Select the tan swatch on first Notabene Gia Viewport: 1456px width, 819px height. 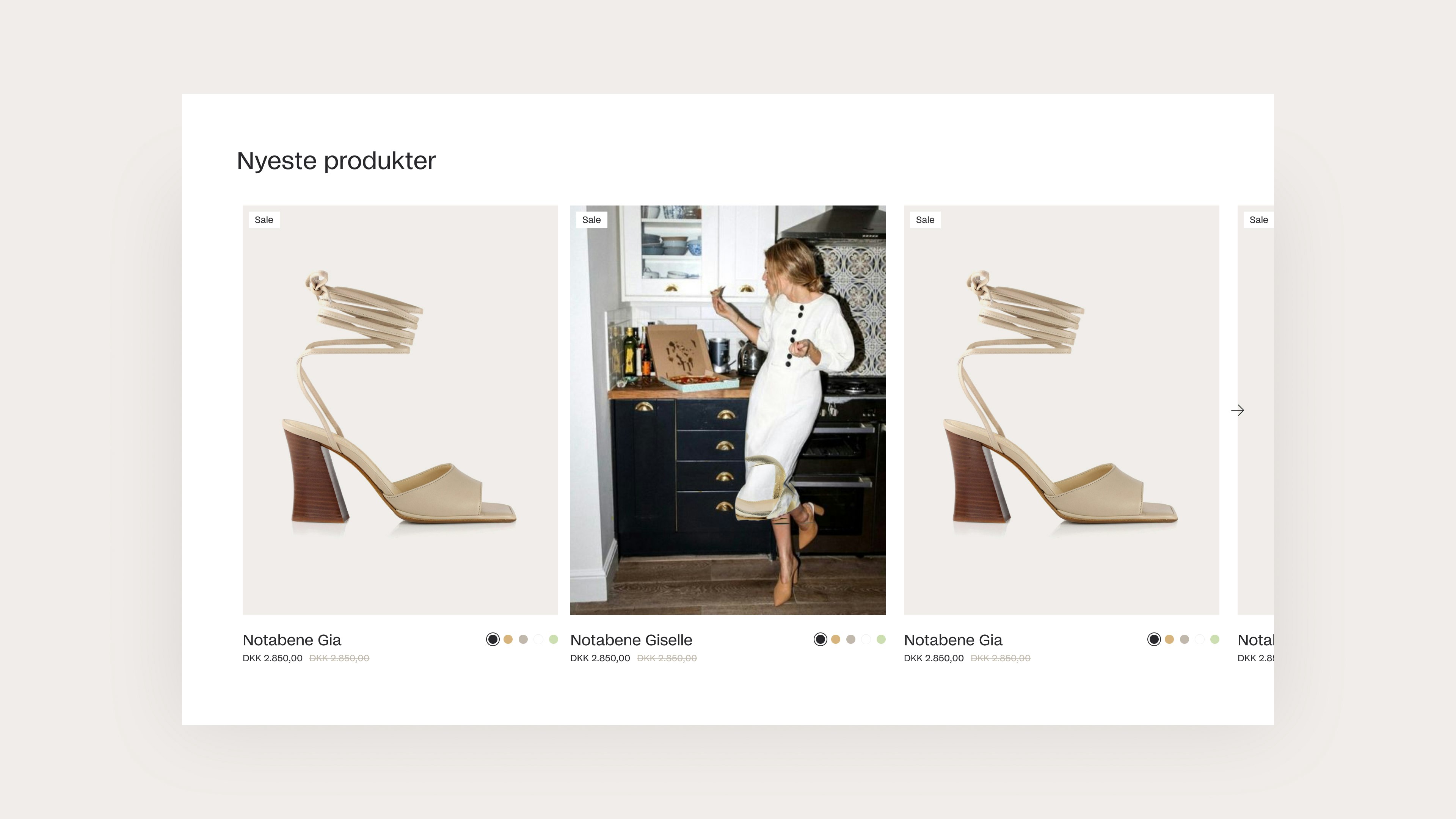tap(508, 639)
